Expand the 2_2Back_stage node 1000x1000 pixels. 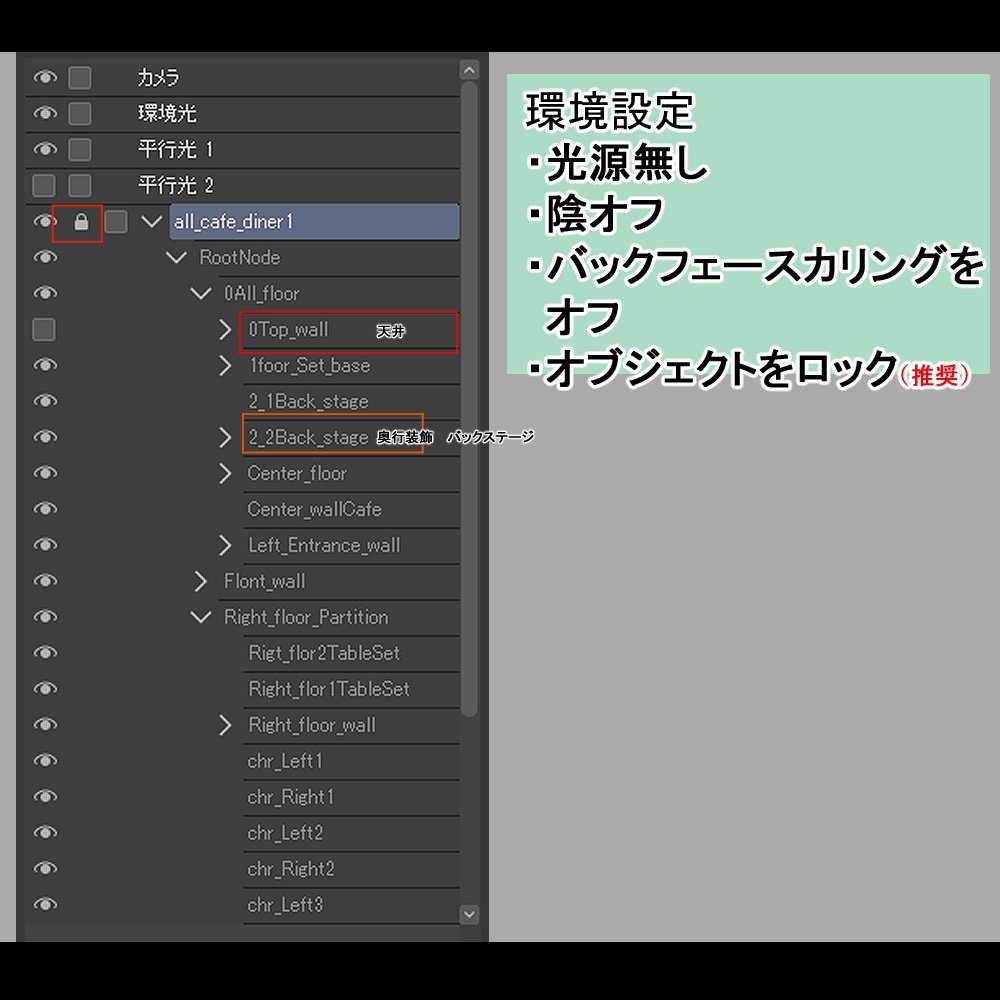(x=224, y=438)
